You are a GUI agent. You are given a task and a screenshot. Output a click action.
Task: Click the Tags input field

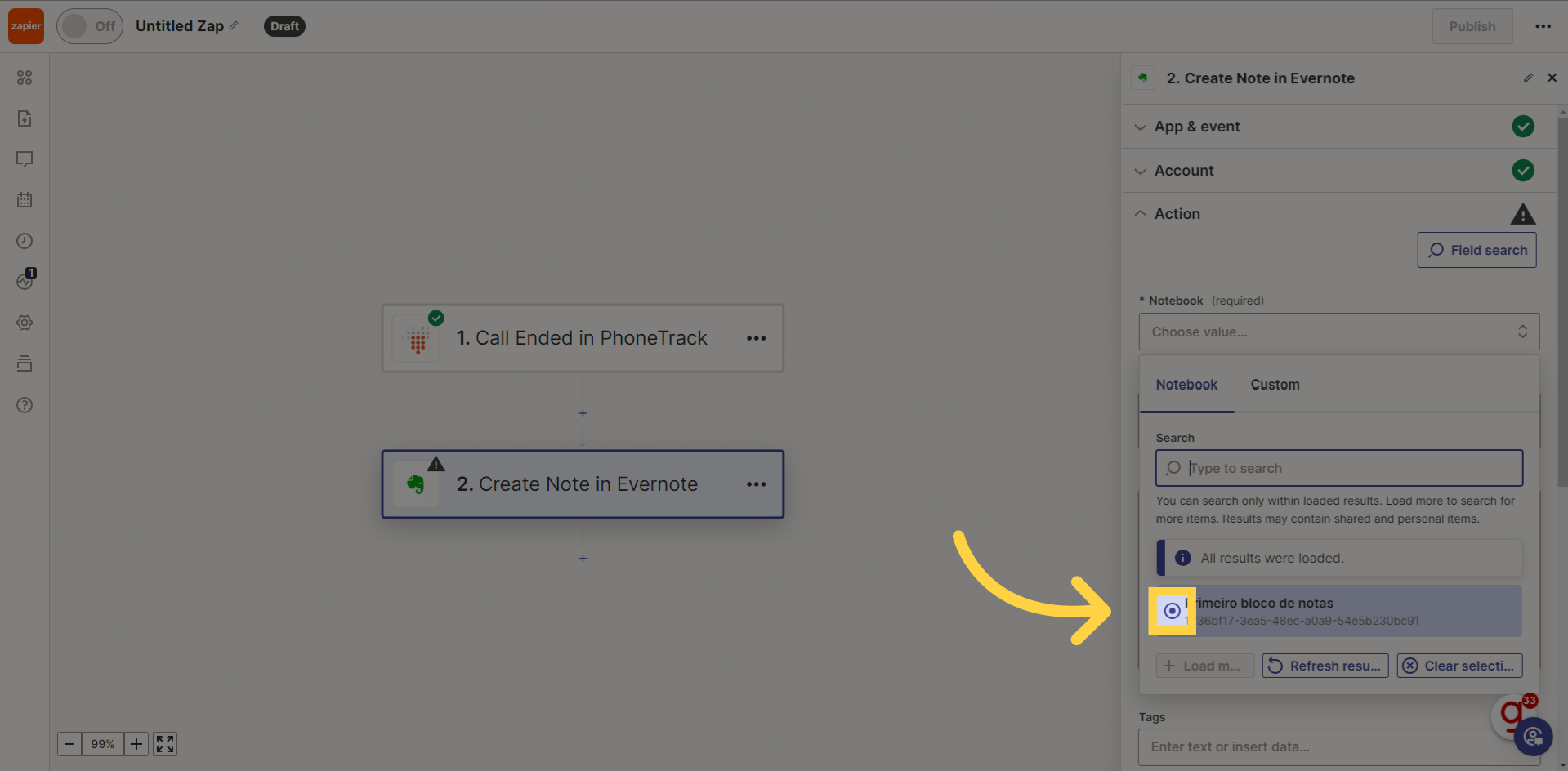coord(1339,746)
